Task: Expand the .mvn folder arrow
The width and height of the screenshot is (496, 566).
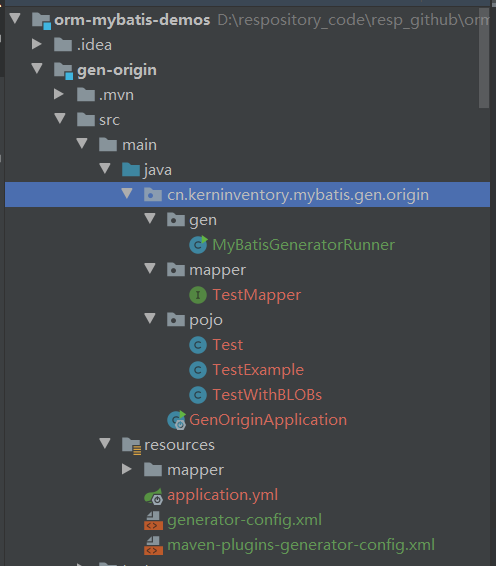Action: (x=58, y=94)
